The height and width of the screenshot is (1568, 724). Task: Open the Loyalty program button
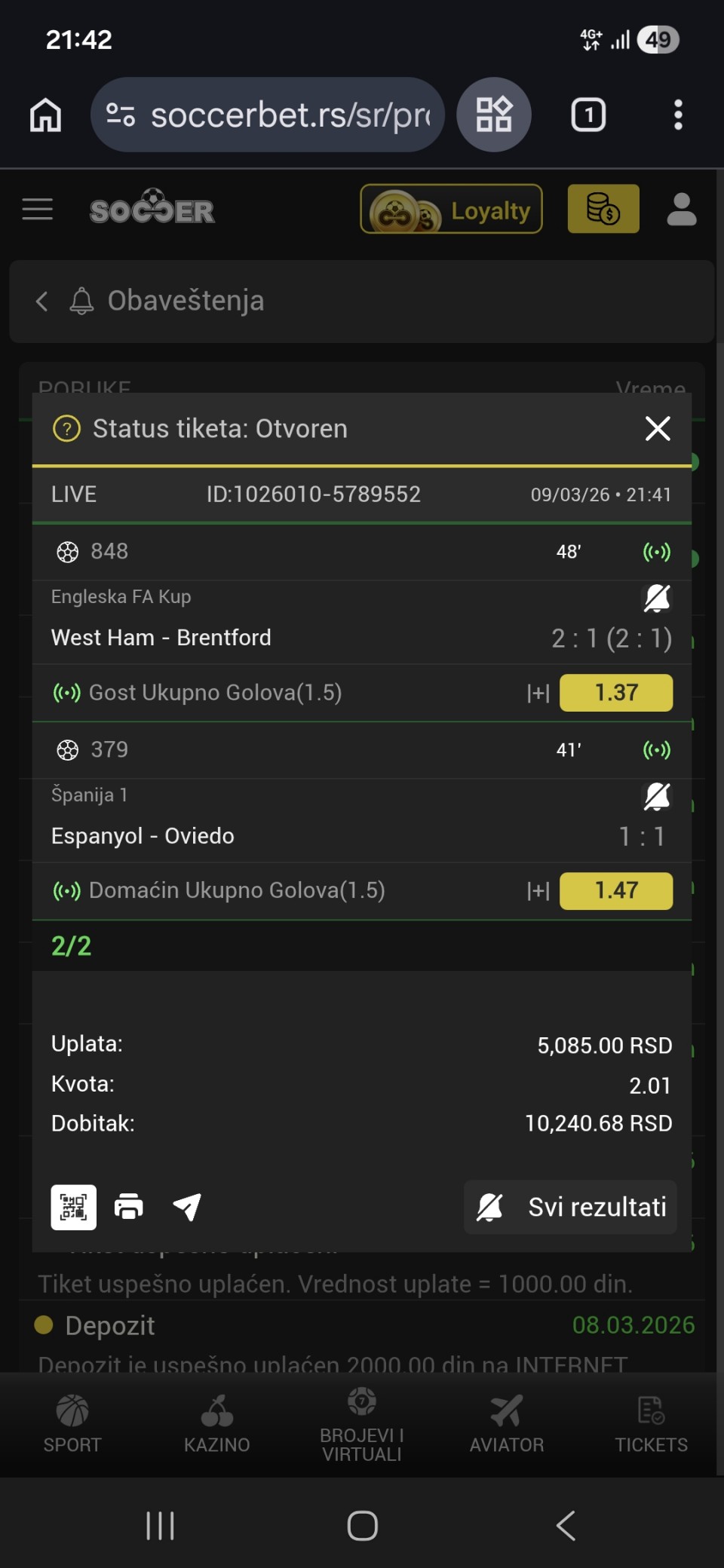click(x=451, y=210)
